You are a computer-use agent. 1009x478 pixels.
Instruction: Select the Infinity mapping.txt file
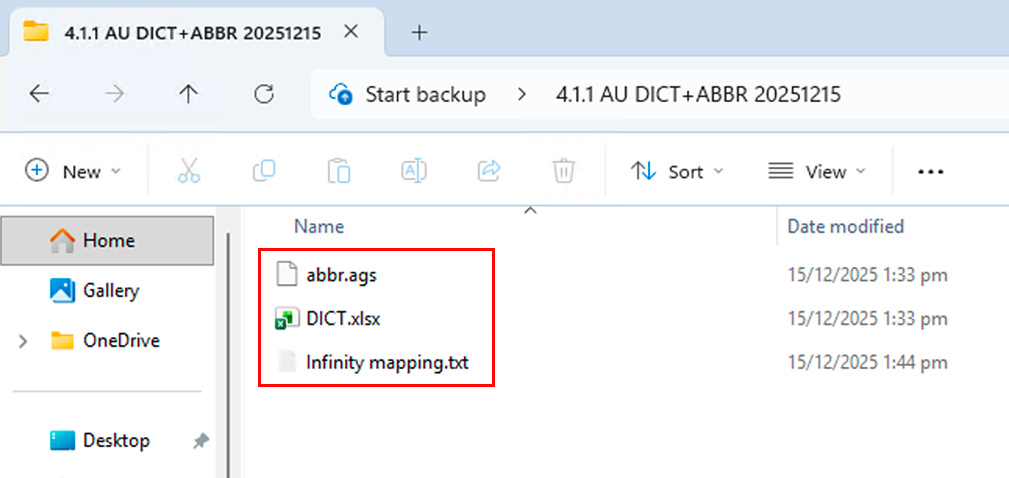(387, 363)
